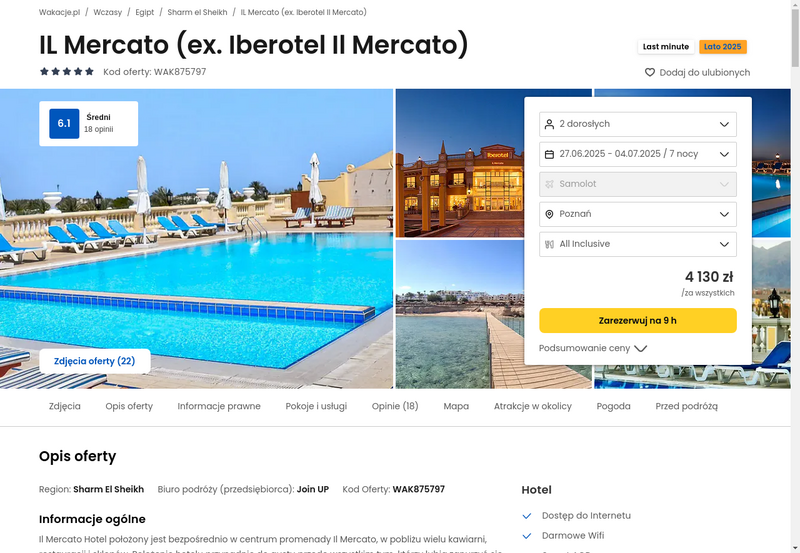Open the illuminated Iberotel building photo
The height and width of the screenshot is (553, 800).
pyautogui.click(x=460, y=163)
